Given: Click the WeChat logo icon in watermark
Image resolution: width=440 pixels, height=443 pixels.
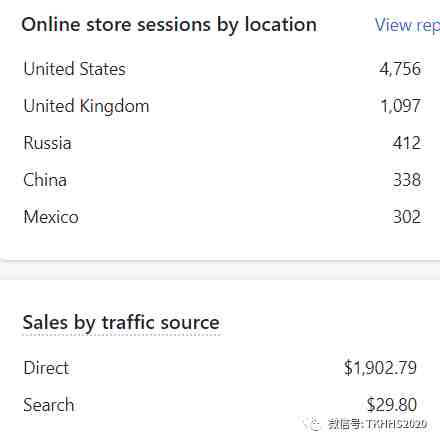Looking at the screenshot, I should click(x=313, y=424).
